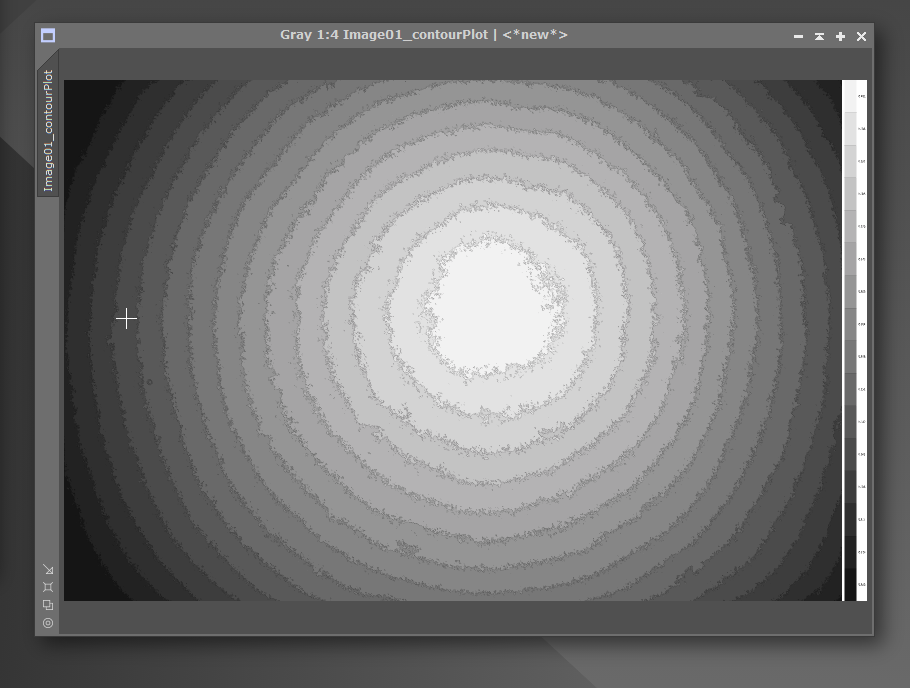Image resolution: width=910 pixels, height=688 pixels.
Task: Click the diagonal arrow icon in the left strip
Action: (48, 569)
